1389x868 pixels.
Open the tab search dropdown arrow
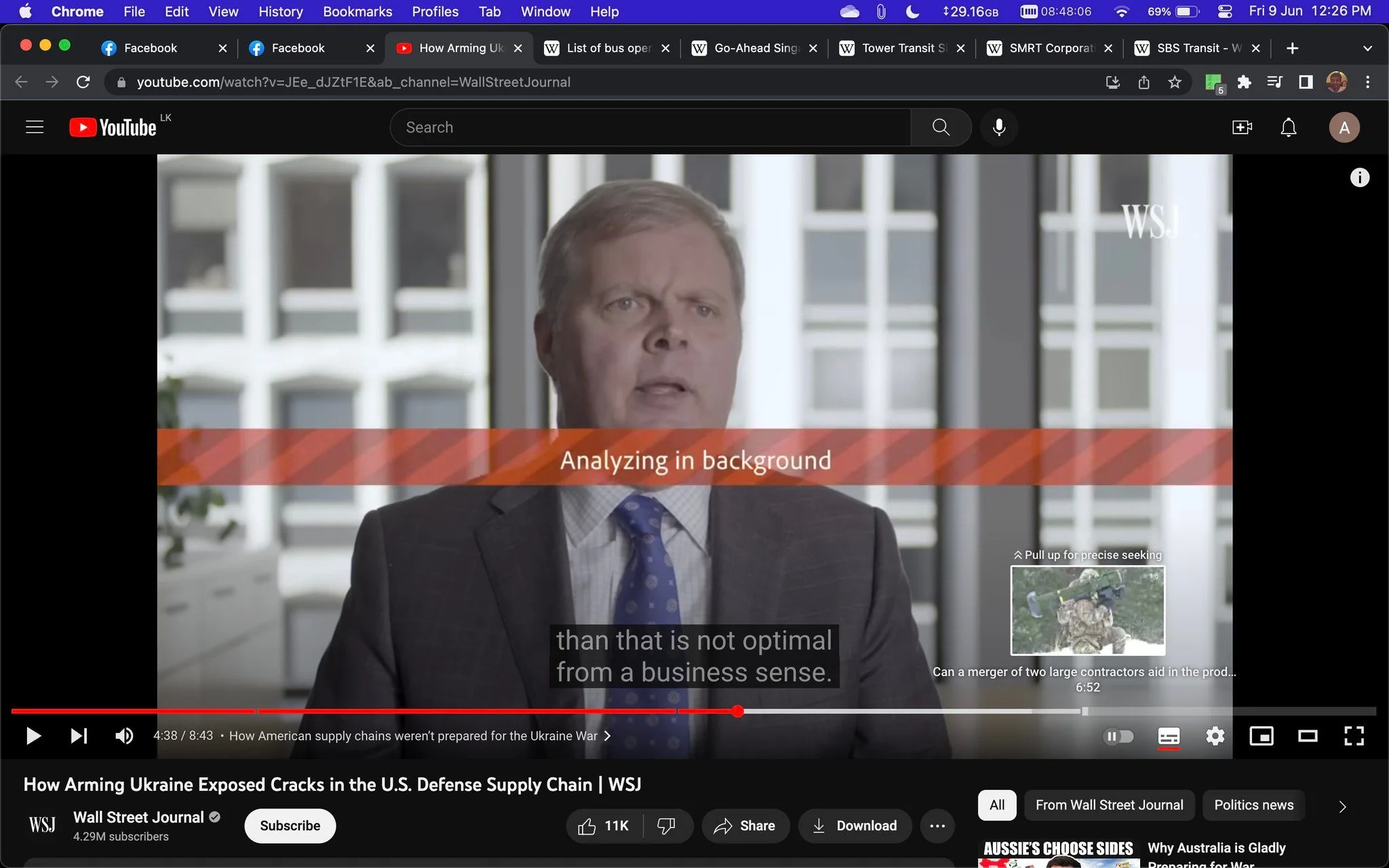point(1367,48)
